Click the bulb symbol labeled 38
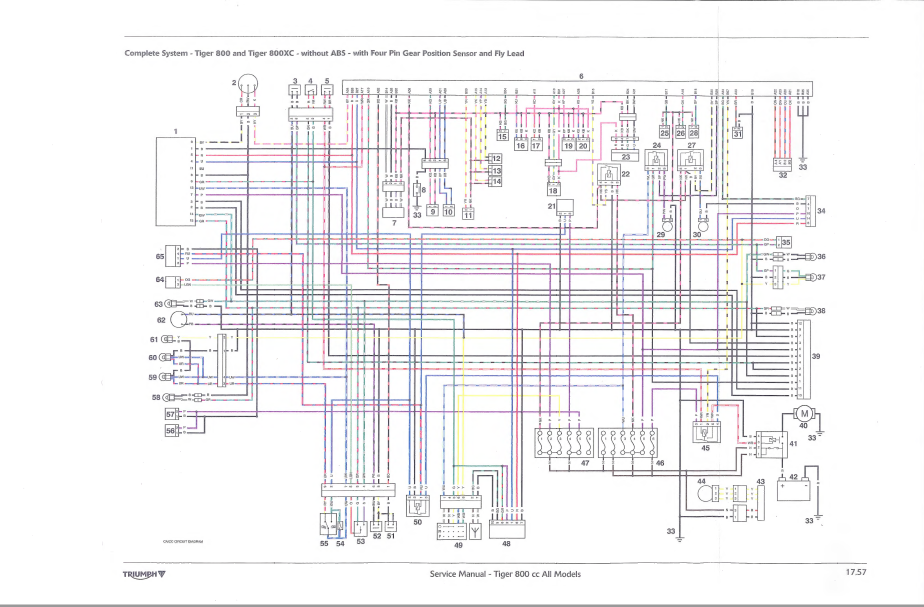Viewport: 924px width, 607px height. (812, 311)
